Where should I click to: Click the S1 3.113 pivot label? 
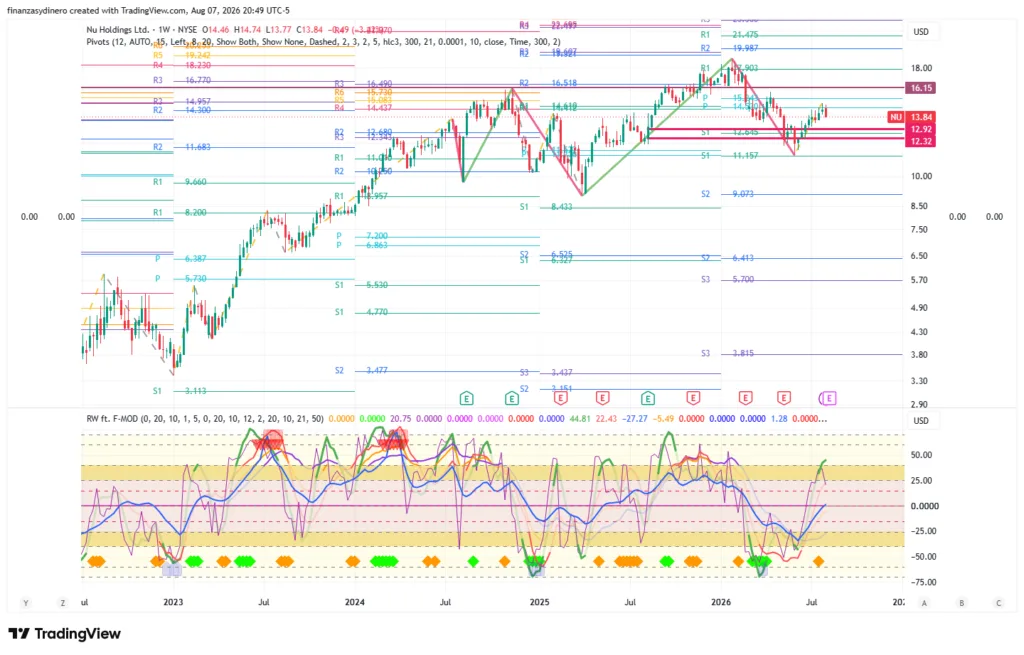pyautogui.click(x=180, y=391)
